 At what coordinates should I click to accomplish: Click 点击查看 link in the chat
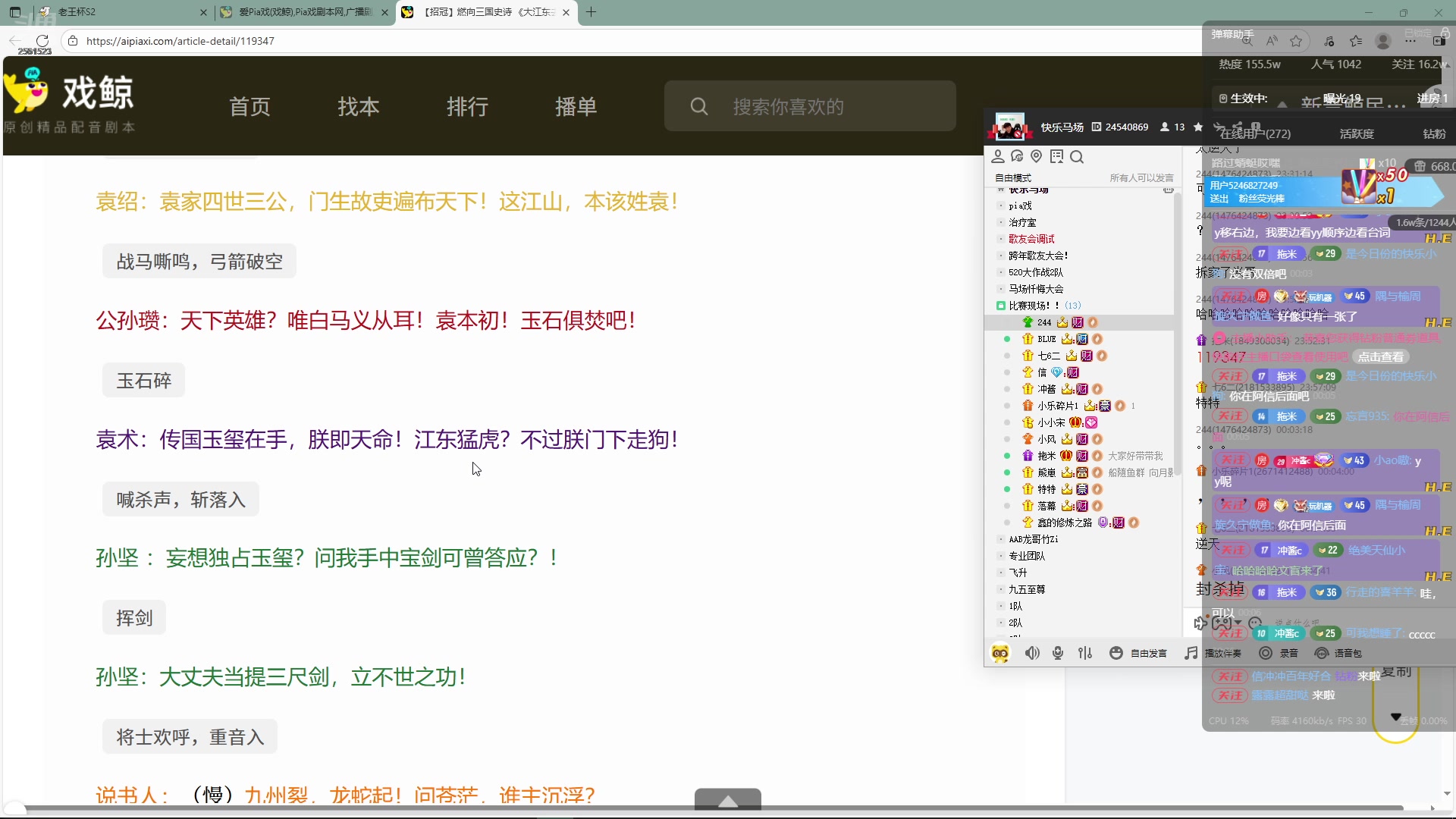(1381, 356)
